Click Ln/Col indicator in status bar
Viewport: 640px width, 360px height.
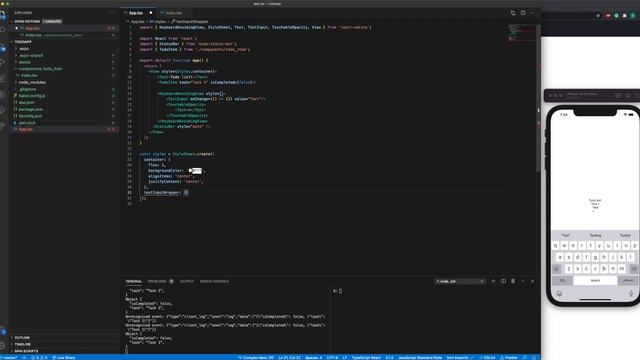coord(289,358)
